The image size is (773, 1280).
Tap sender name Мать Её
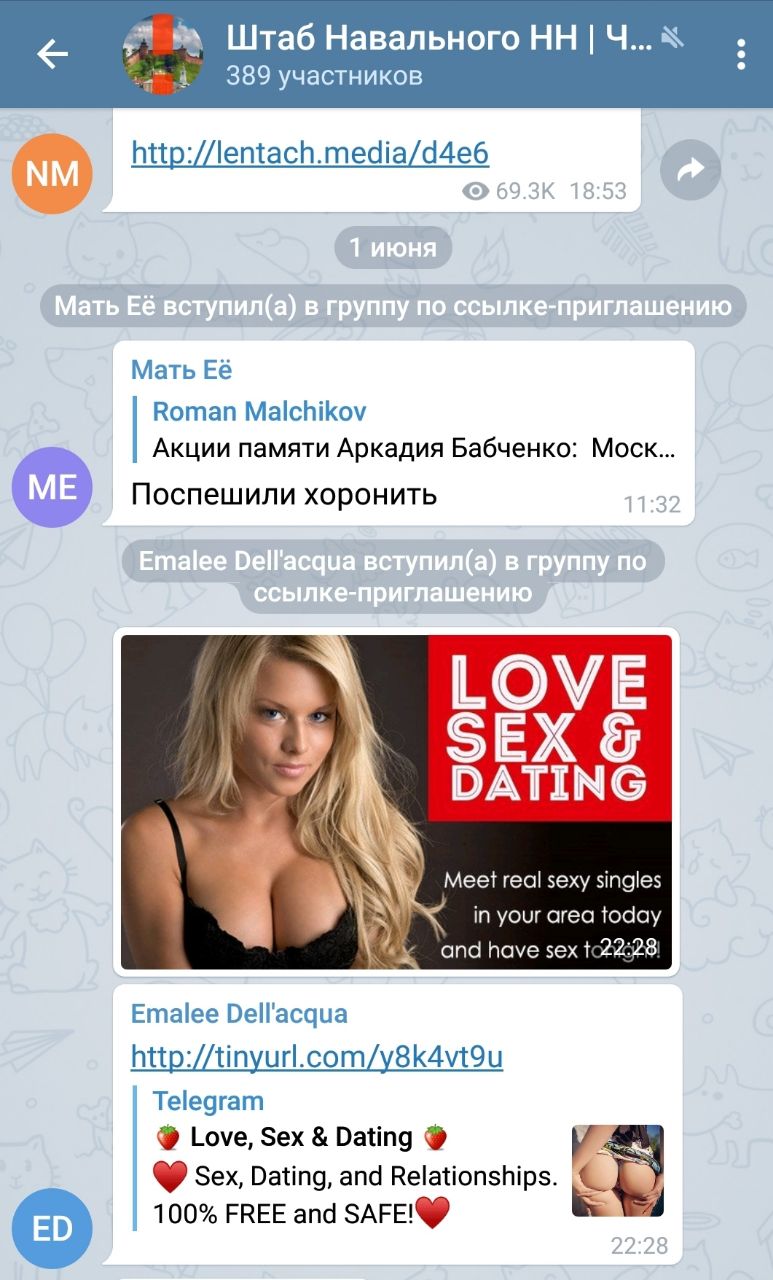coord(181,370)
